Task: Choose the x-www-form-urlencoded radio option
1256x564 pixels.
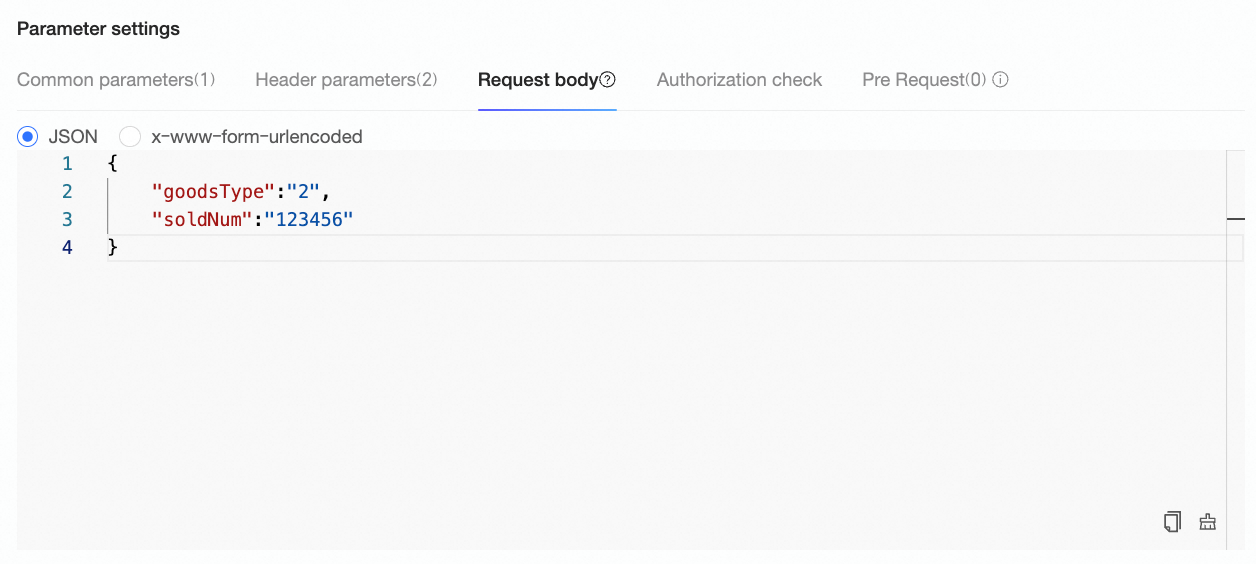Action: tap(130, 136)
